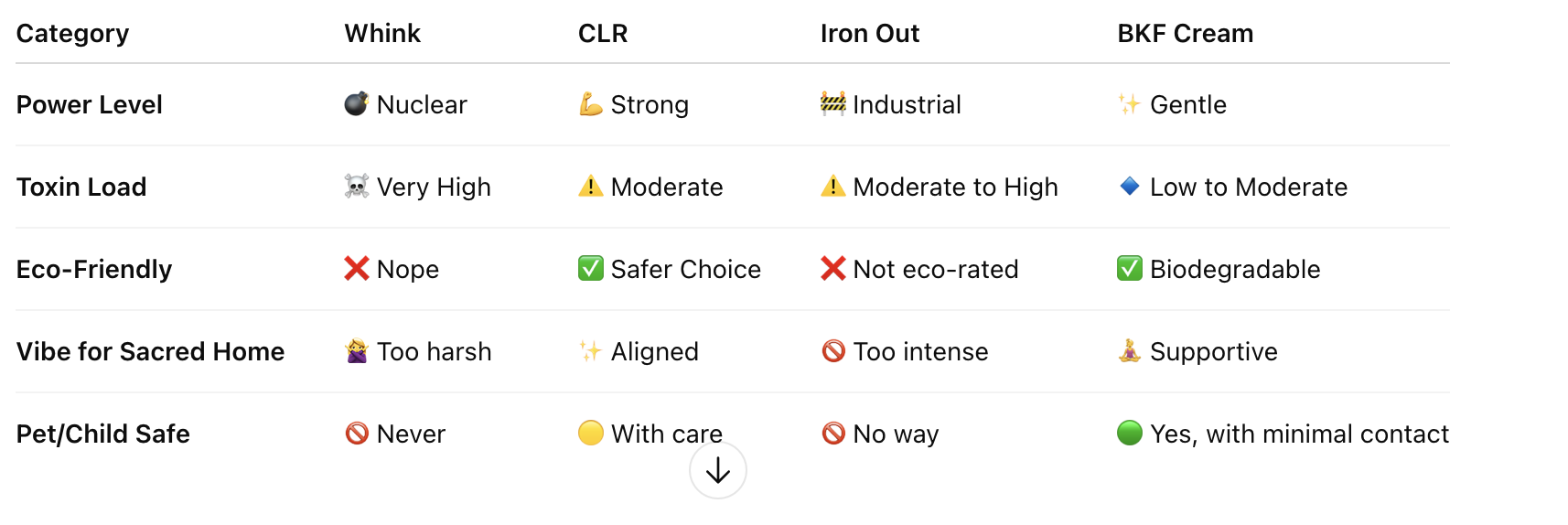The width and height of the screenshot is (1568, 525).
Task: Click the Whink column header
Action: [382, 34]
